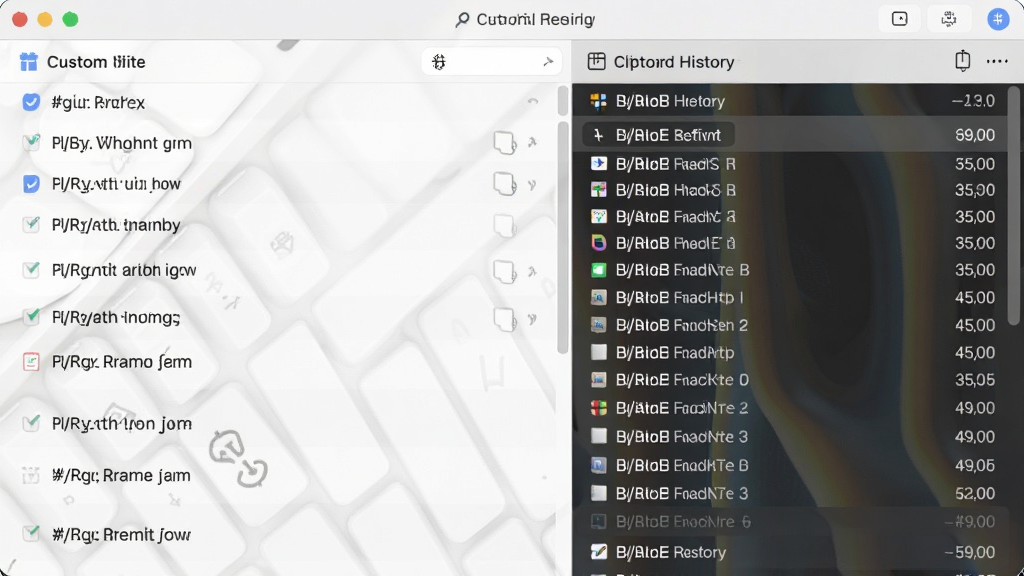The image size is (1024, 576).
Task: Click the colorful icon on the -13.0 row
Action: click(598, 101)
